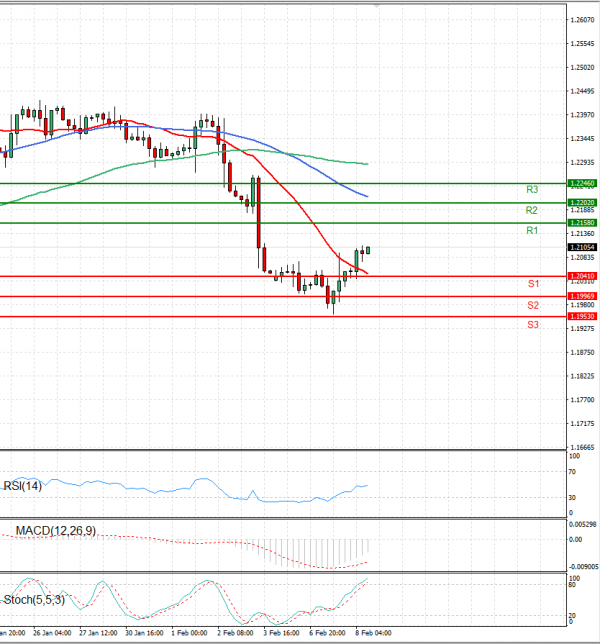
Task: Click the 8 Feb 04:00 time label
Action: coord(373,633)
